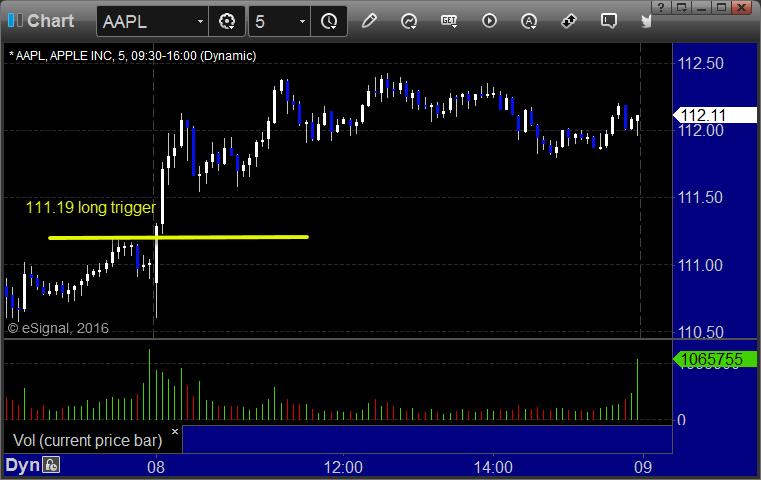This screenshot has height=480, width=761.
Task: Click the 112.11 current price tag
Action: tap(715, 115)
